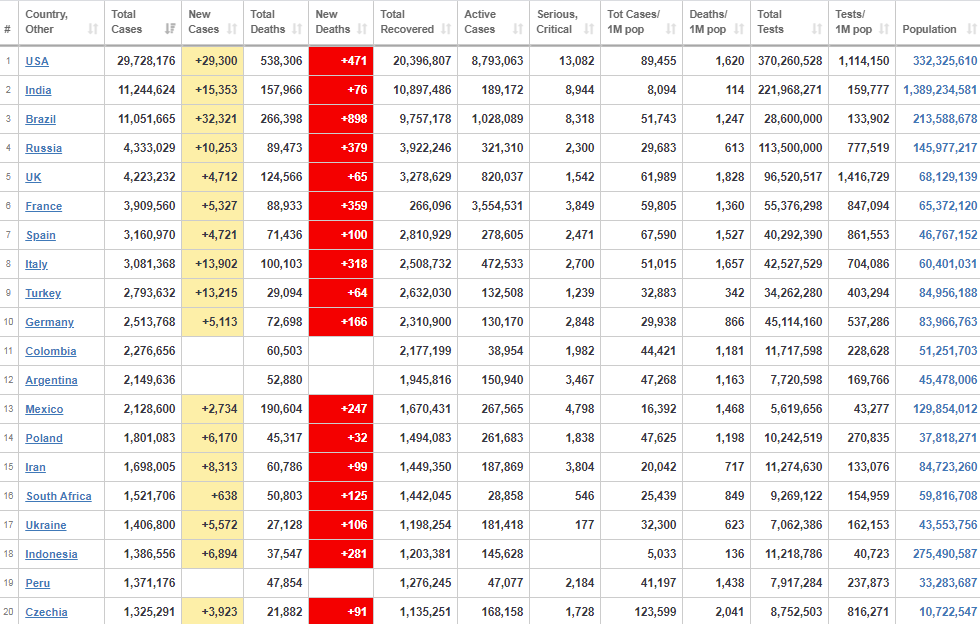Sort by Serious, Critical arrows icon
Viewport: 980px width, 624px height.
tap(589, 29)
